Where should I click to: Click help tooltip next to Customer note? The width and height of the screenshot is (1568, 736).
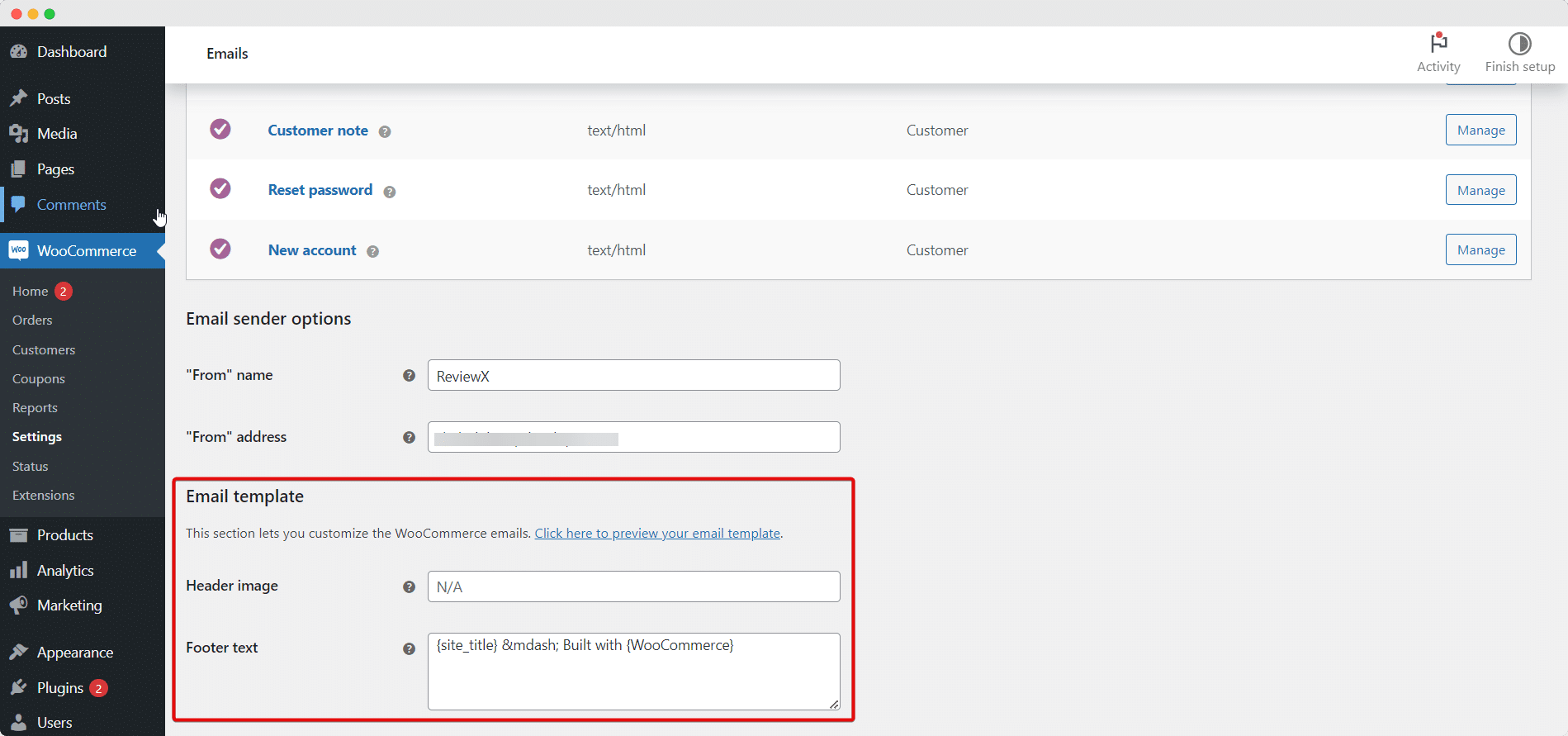[385, 131]
